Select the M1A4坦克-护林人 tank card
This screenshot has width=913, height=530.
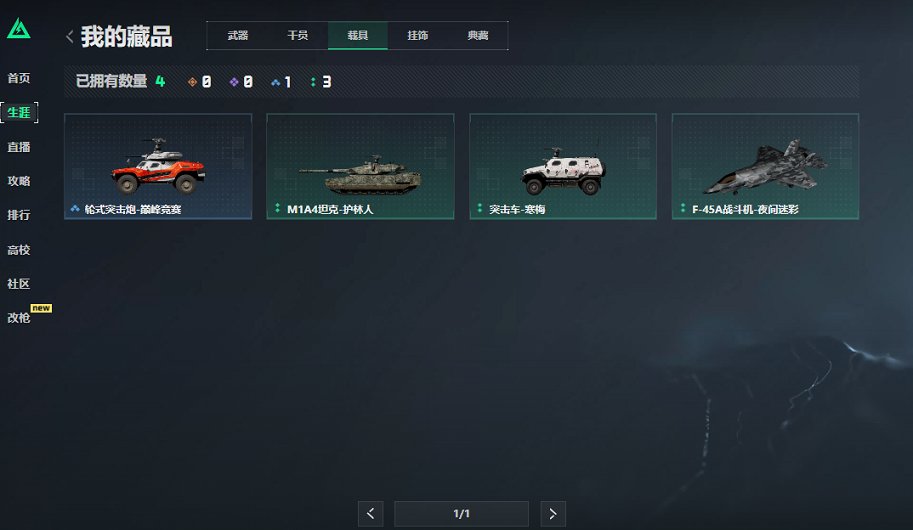(x=360, y=167)
